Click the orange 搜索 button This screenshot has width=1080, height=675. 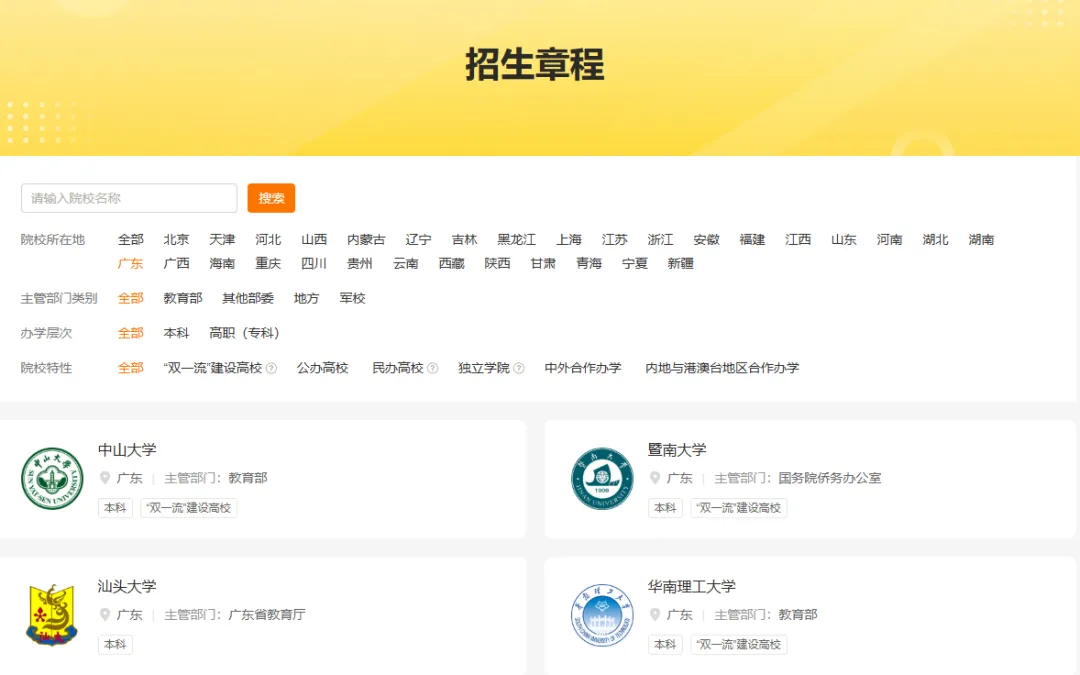coord(271,198)
